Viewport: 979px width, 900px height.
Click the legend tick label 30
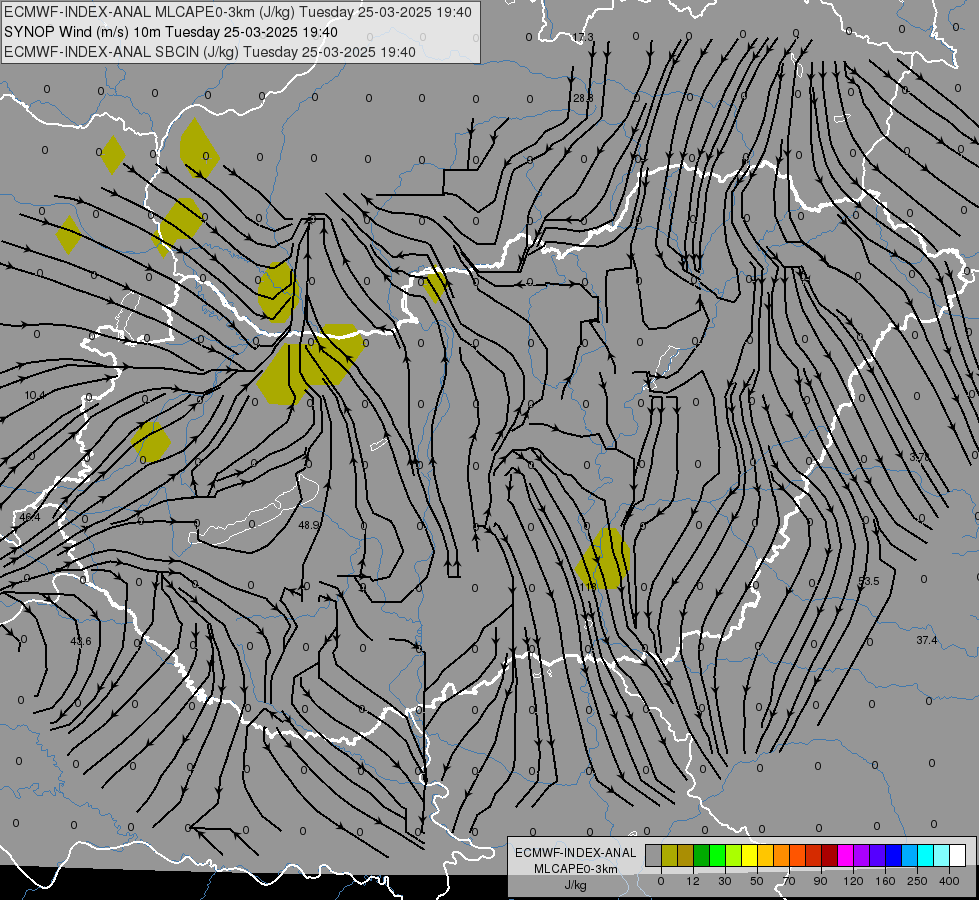coord(724,881)
